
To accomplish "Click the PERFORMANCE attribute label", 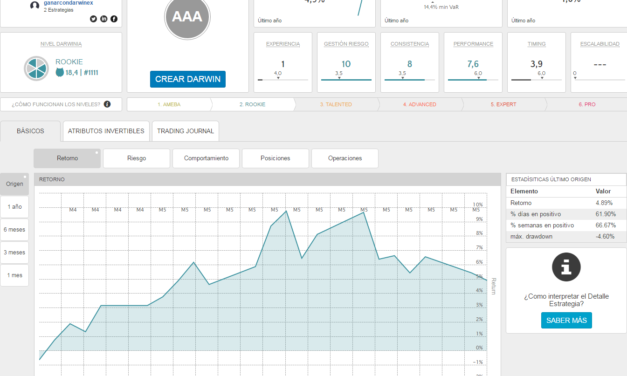I will click(x=473, y=44).
